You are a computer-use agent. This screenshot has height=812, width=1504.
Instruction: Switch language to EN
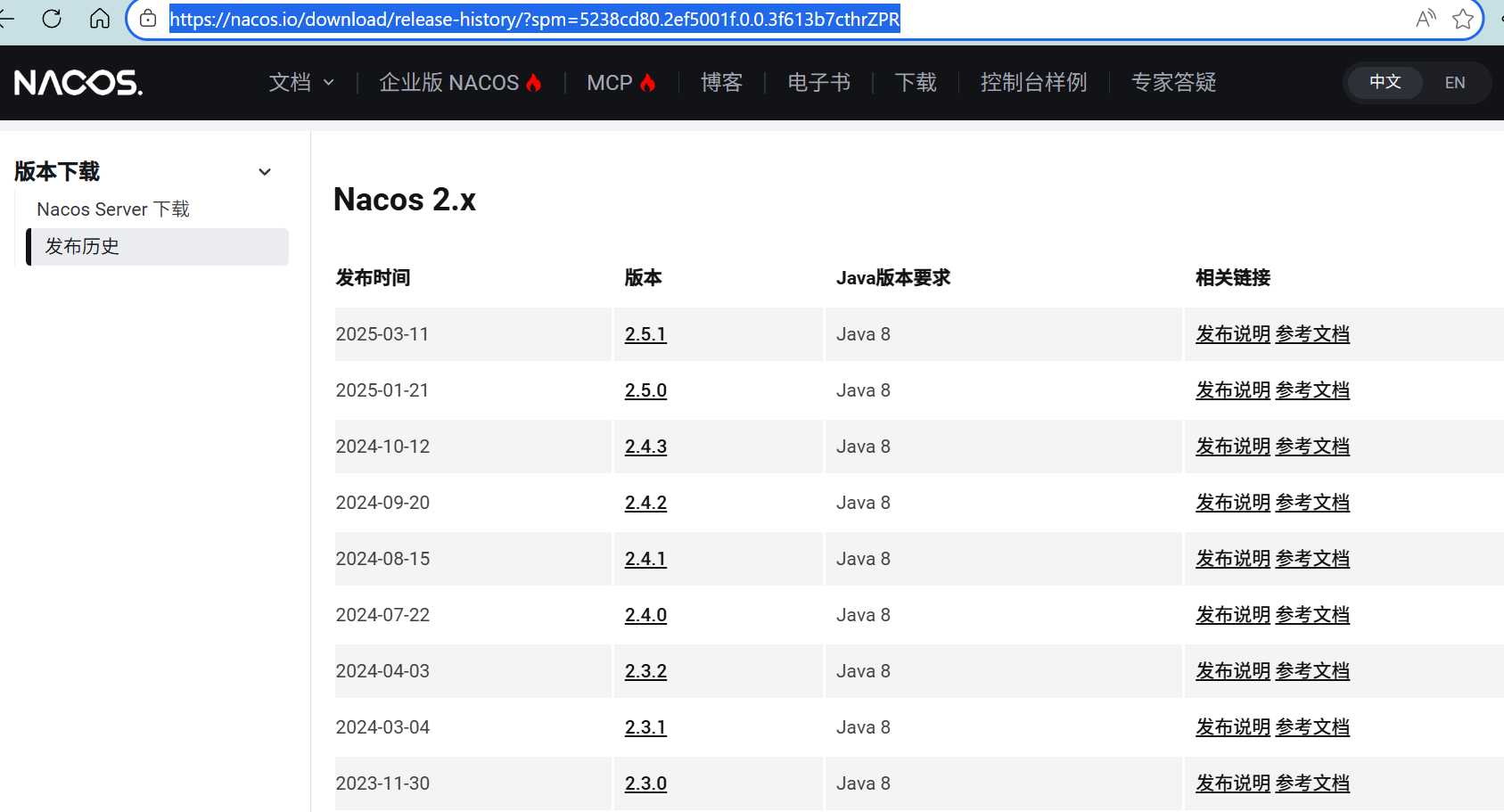(1454, 83)
